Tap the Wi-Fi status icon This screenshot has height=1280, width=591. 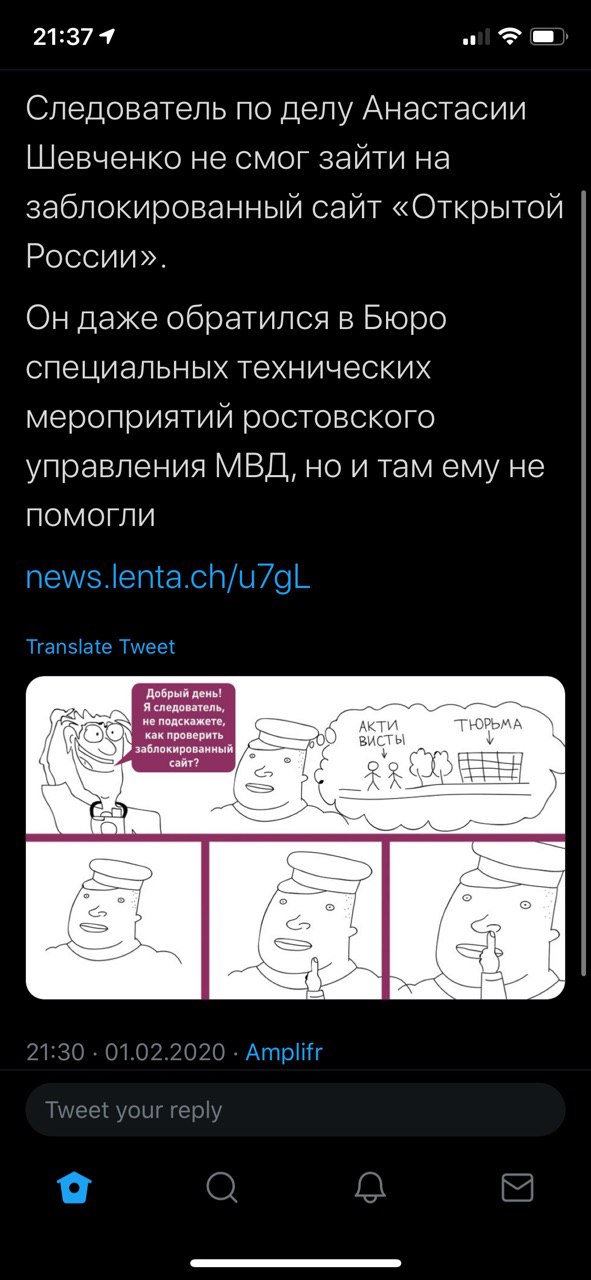510,37
